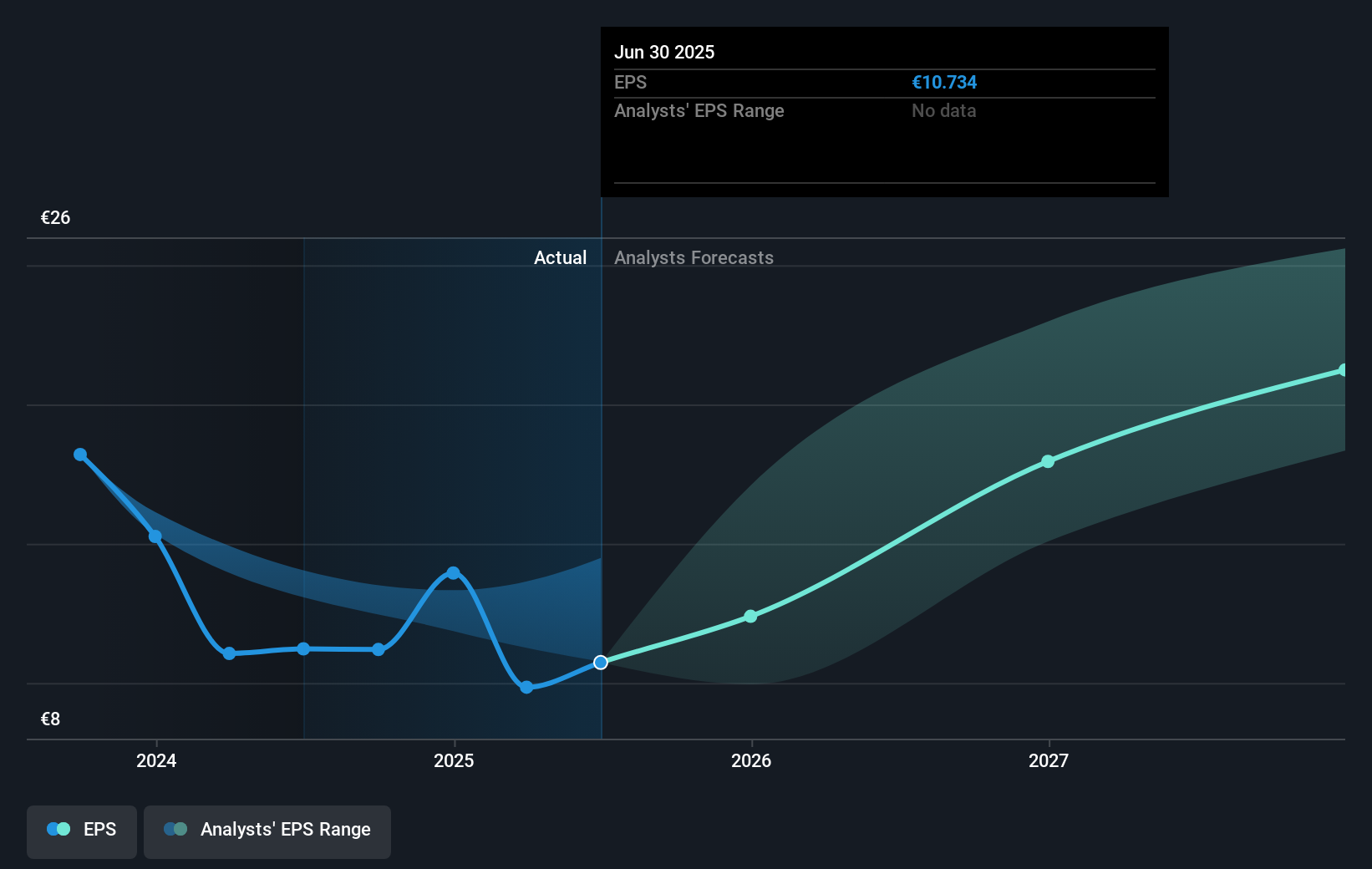Click the €10.734 EPS value link
Viewport: 1372px width, 869px height.
pyautogui.click(x=944, y=82)
